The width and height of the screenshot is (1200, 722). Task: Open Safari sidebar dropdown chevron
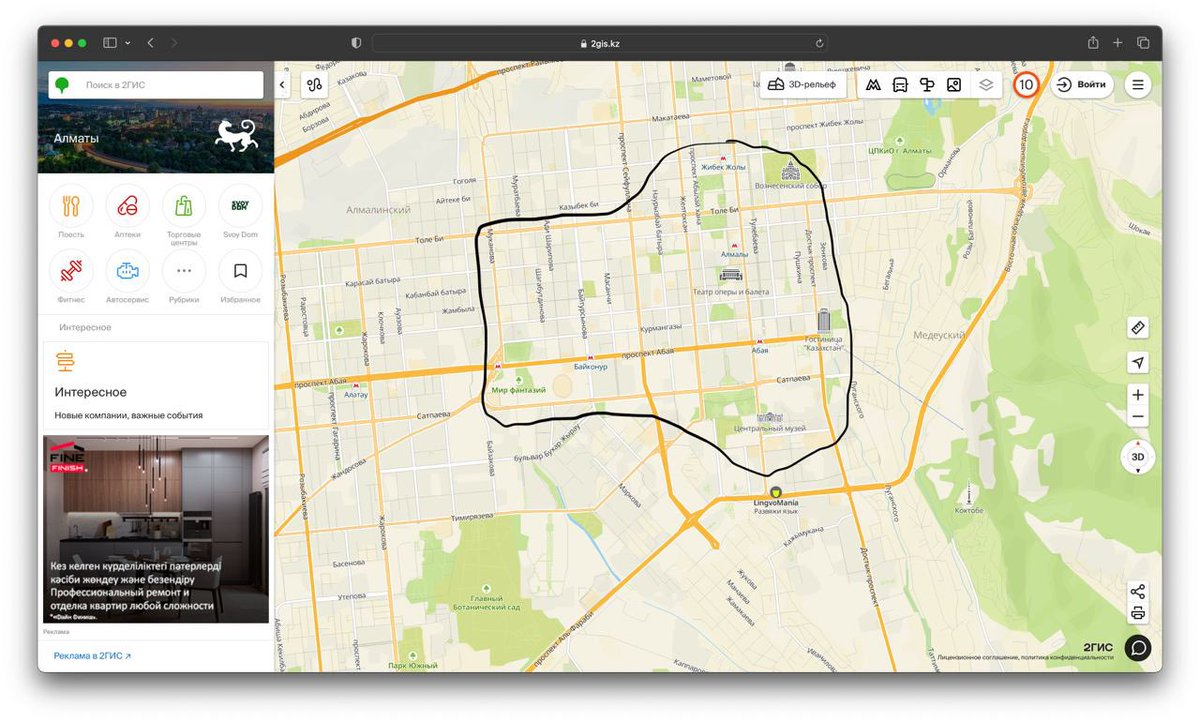point(128,43)
